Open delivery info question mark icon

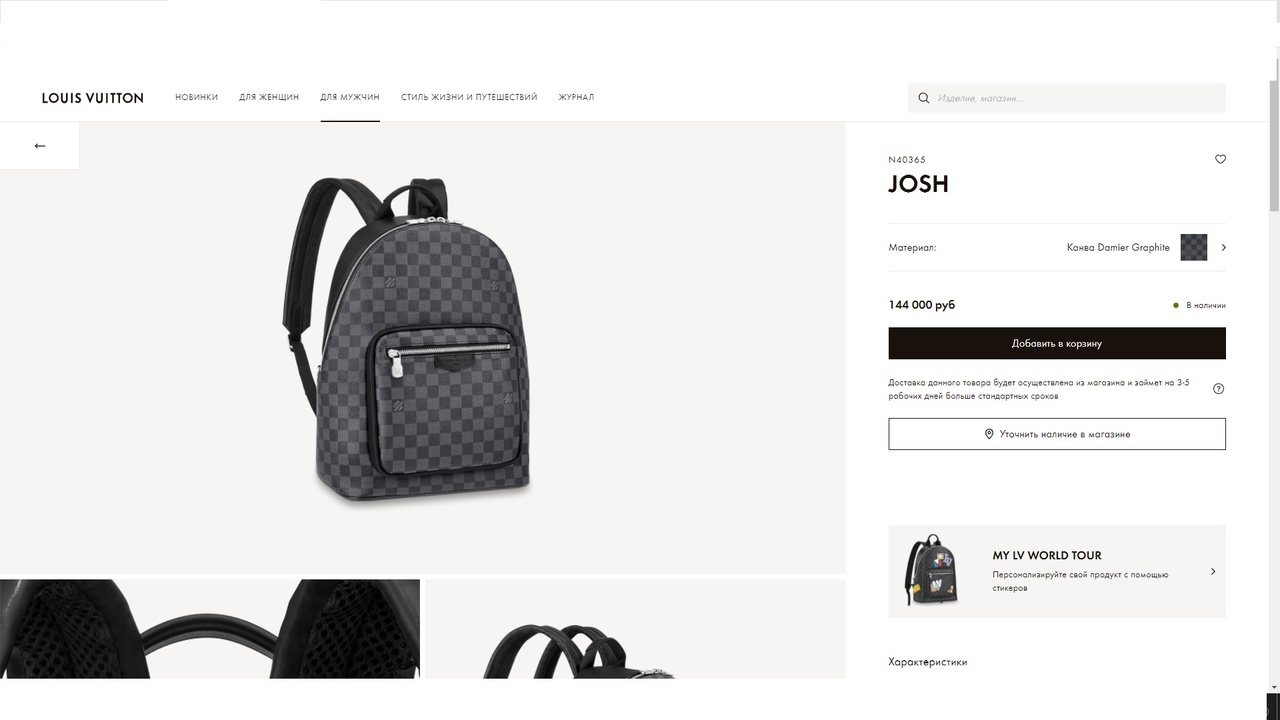click(1218, 389)
